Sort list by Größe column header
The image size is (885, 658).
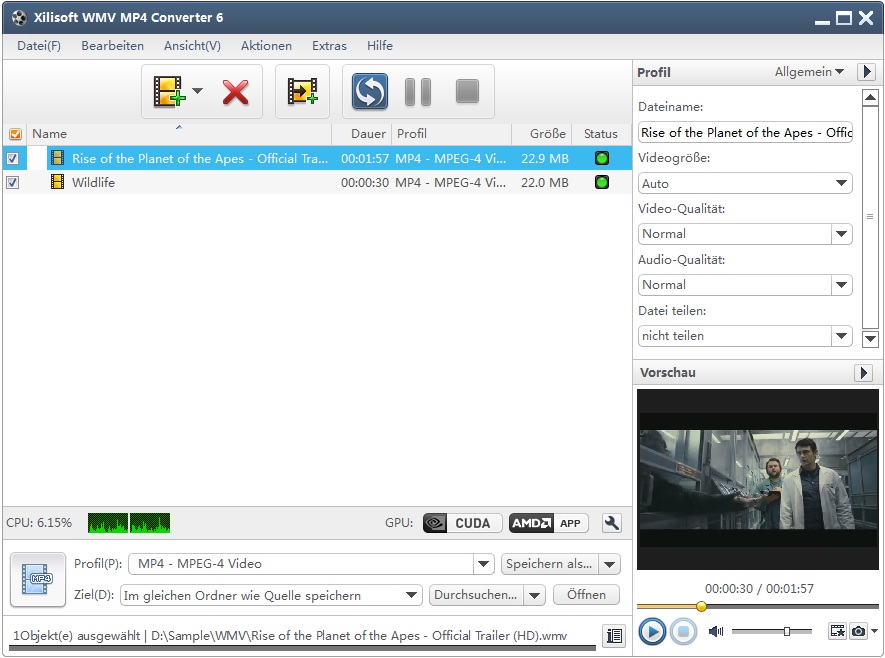pyautogui.click(x=542, y=134)
